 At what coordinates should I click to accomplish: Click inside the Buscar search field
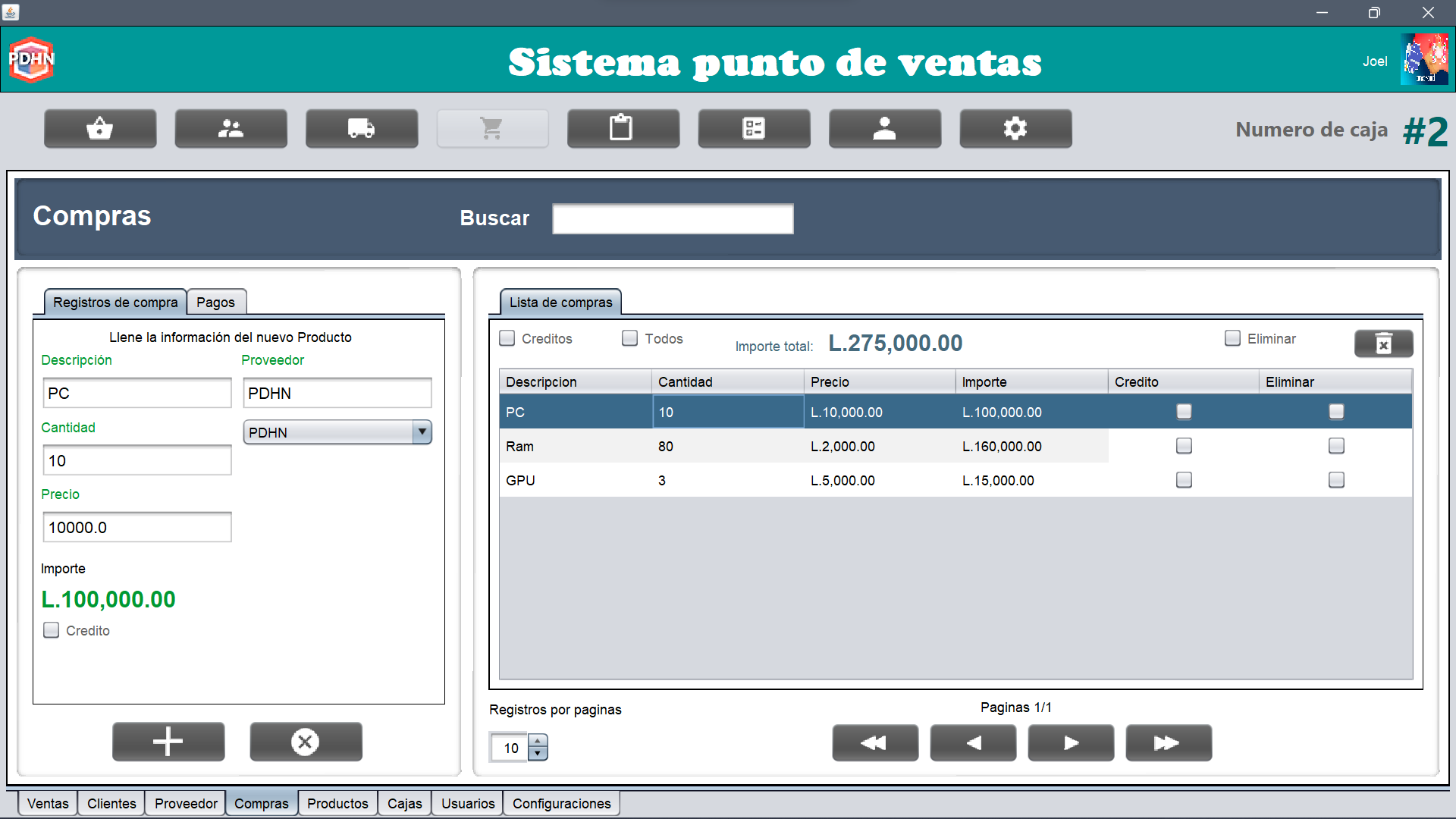tap(673, 218)
